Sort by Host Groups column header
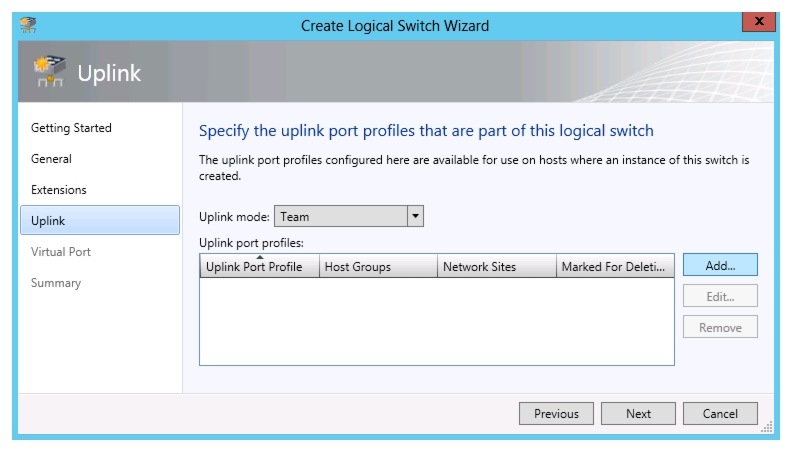The height and width of the screenshot is (453, 793). pyautogui.click(x=378, y=267)
